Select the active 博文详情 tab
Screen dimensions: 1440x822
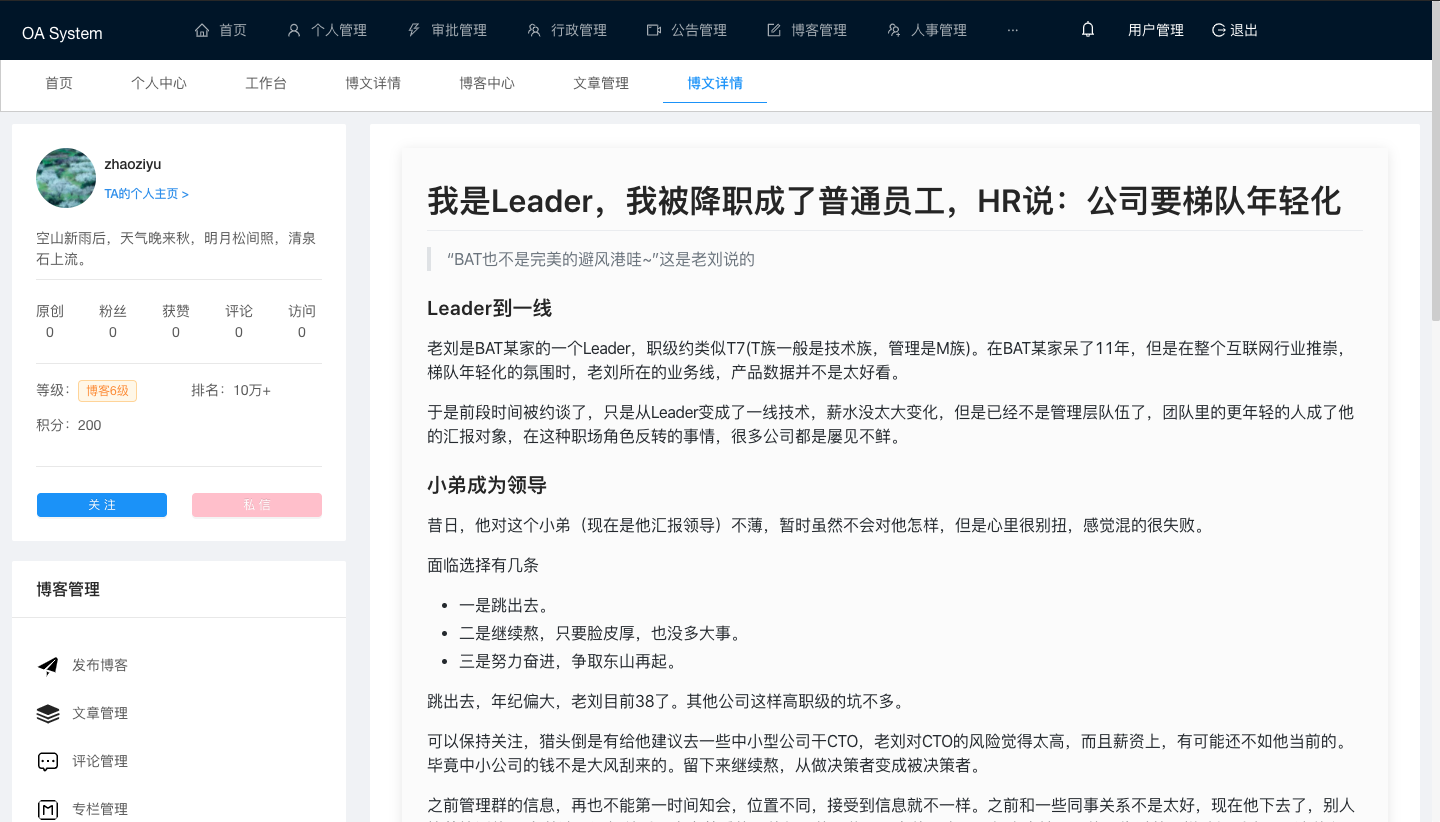point(715,83)
